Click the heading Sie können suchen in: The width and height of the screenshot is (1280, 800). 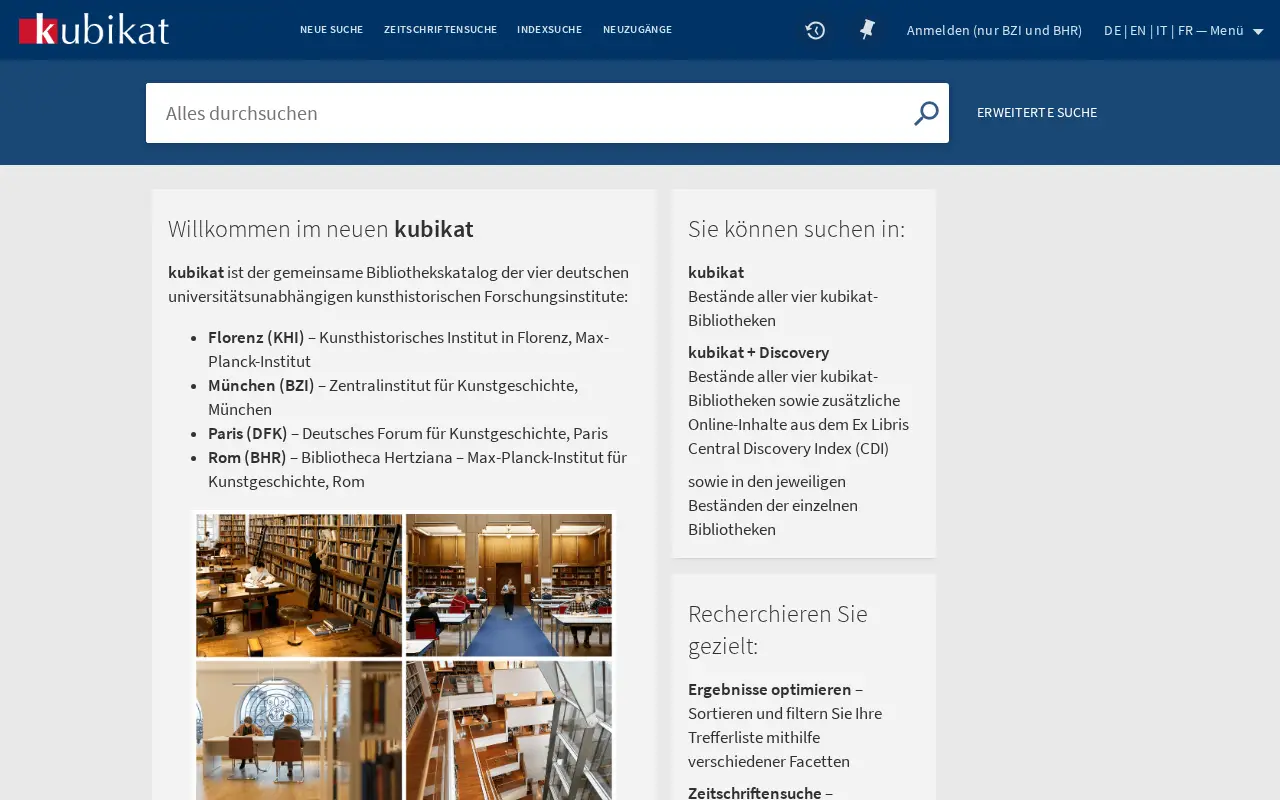click(796, 229)
